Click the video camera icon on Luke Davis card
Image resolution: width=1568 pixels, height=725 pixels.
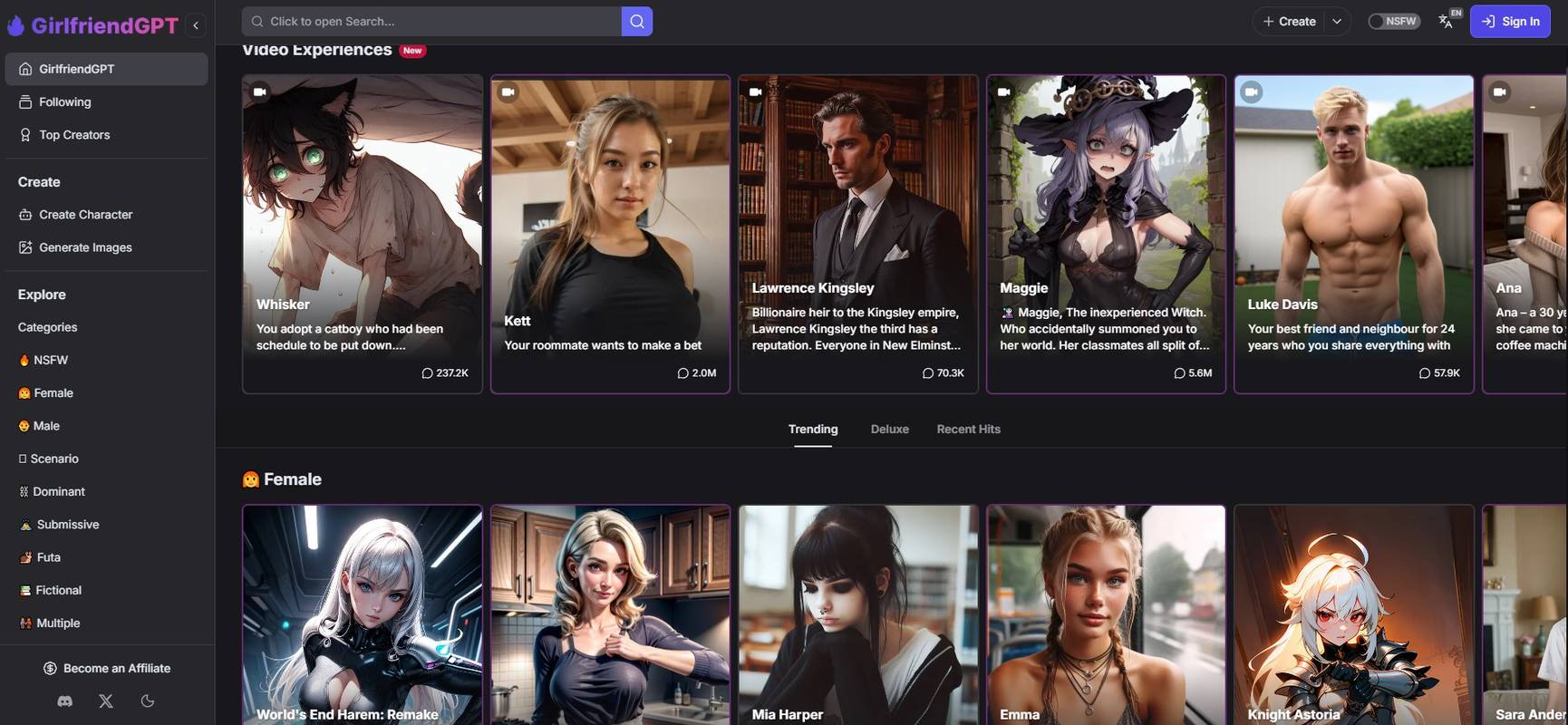1252,92
